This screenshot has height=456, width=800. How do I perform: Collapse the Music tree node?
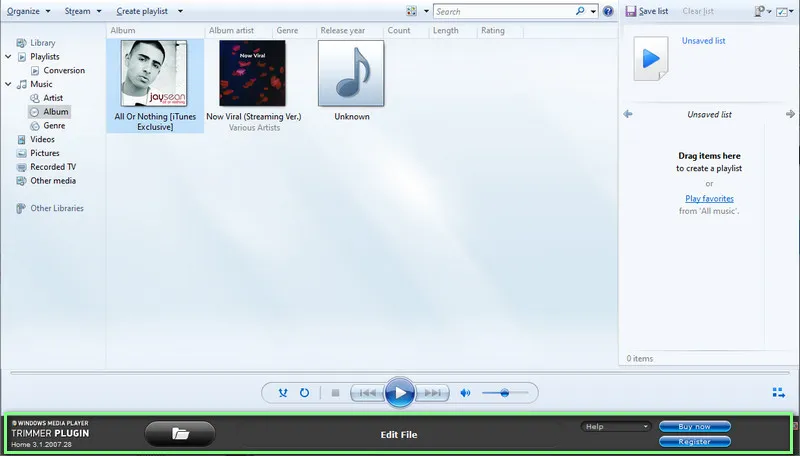click(x=9, y=85)
